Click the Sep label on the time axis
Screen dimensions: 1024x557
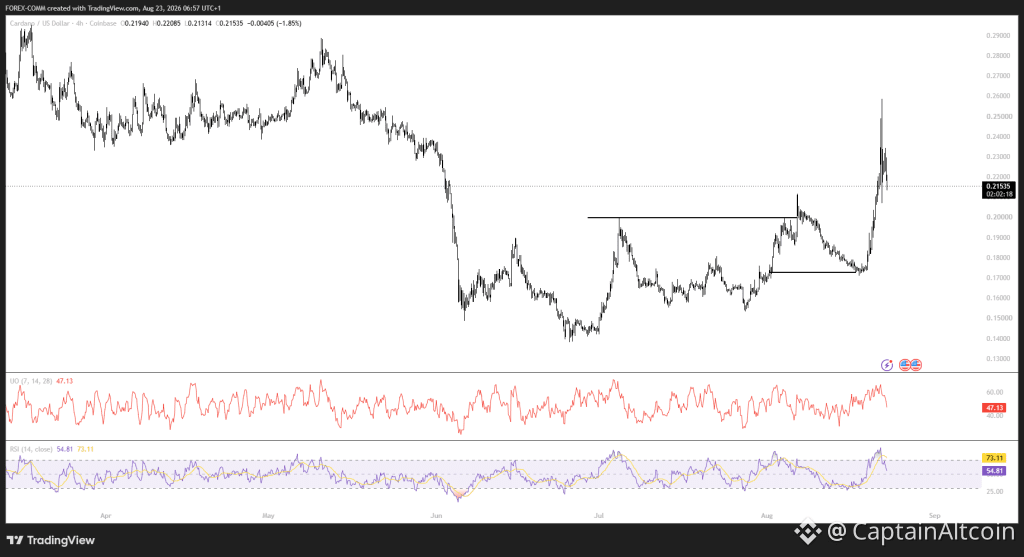[935, 516]
